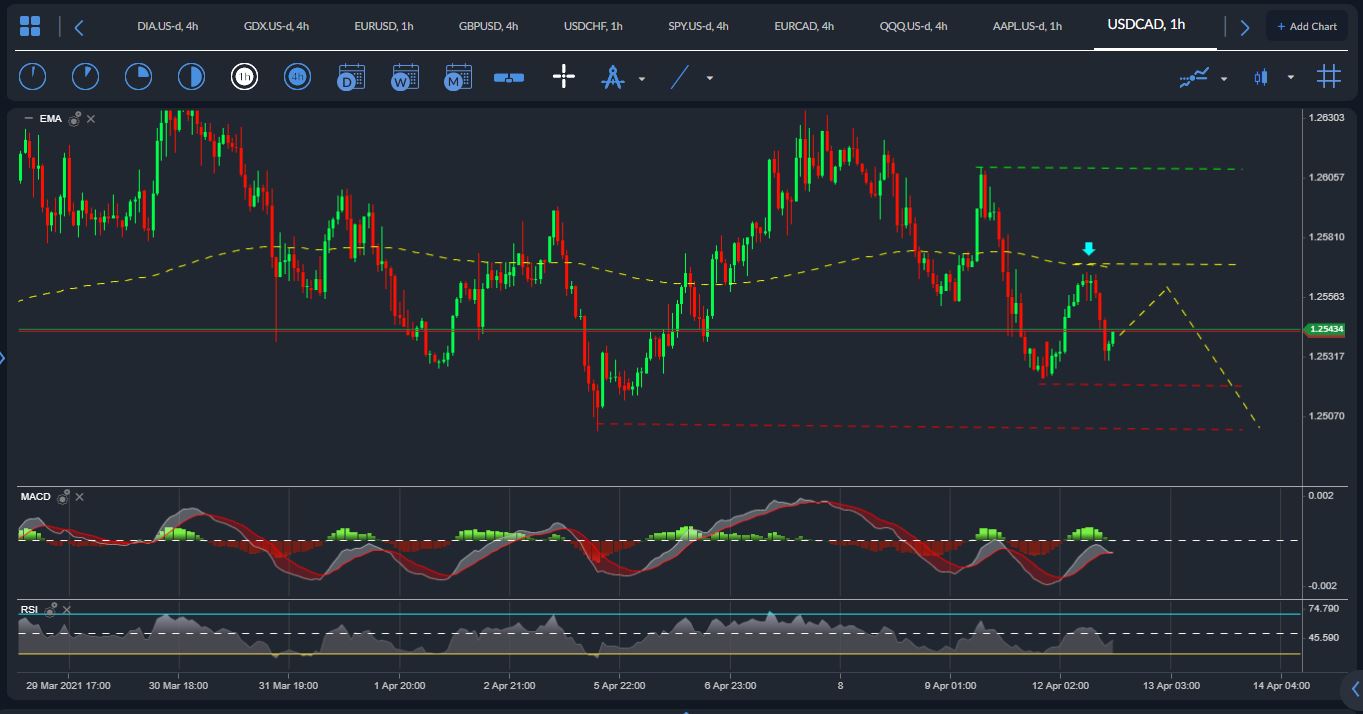1363x714 pixels.
Task: Click the RSI 45.590 level label
Action: click(1323, 637)
